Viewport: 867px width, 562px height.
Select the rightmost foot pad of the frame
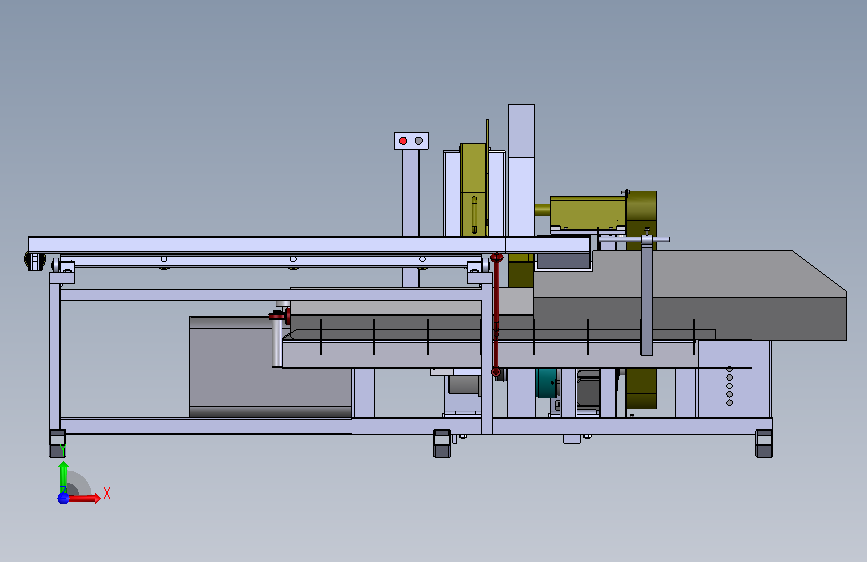click(x=764, y=444)
